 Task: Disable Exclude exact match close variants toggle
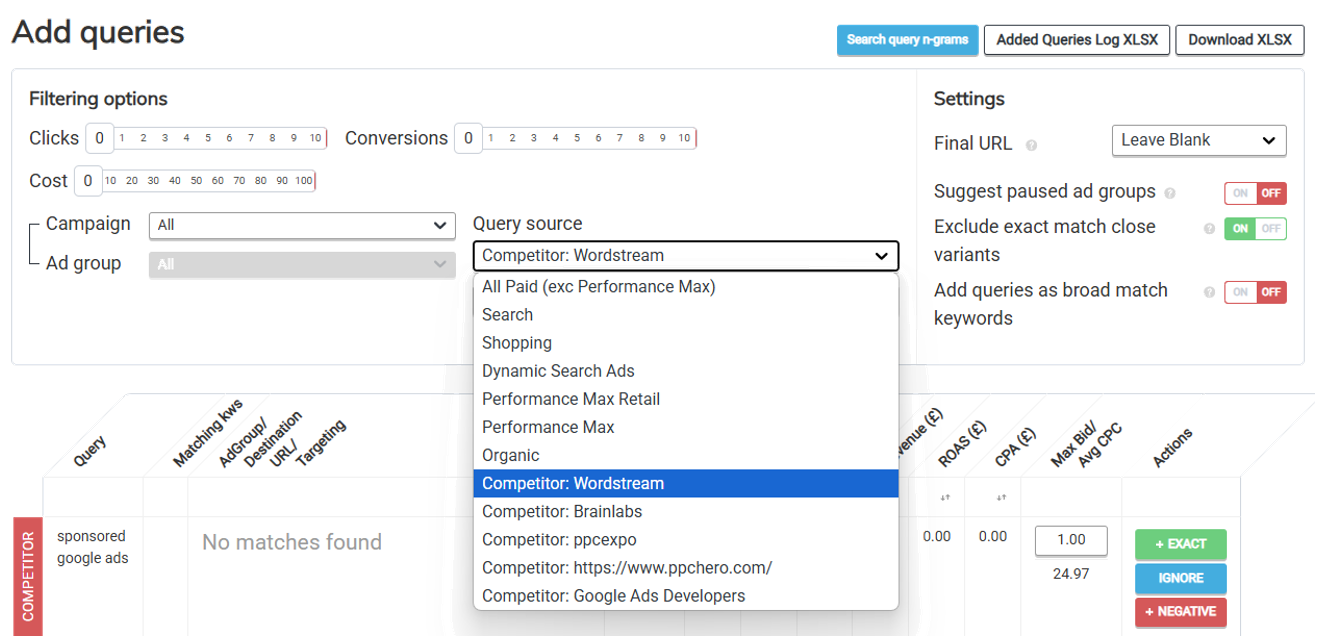(1255, 229)
